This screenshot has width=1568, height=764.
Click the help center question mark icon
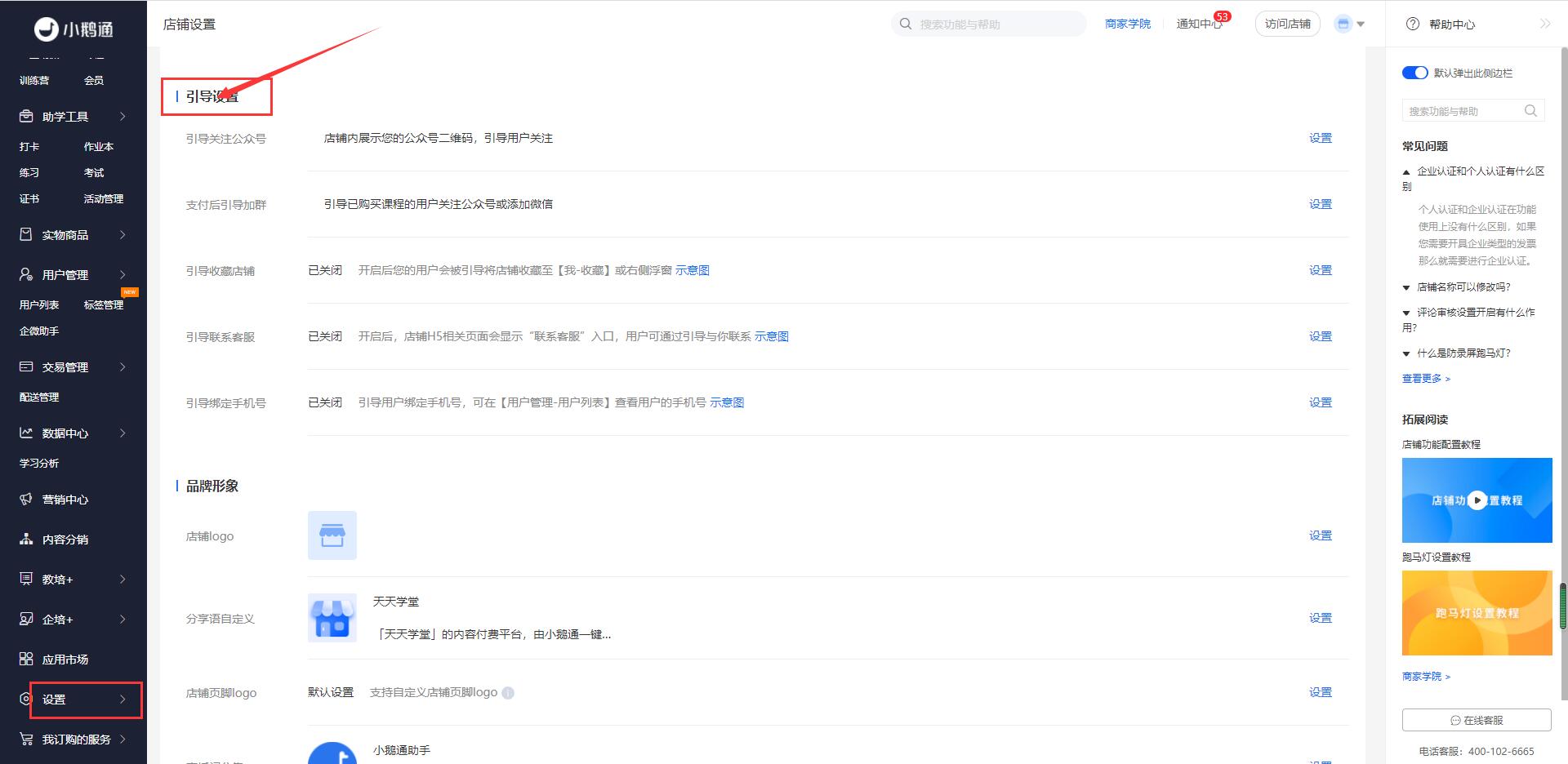(1413, 24)
